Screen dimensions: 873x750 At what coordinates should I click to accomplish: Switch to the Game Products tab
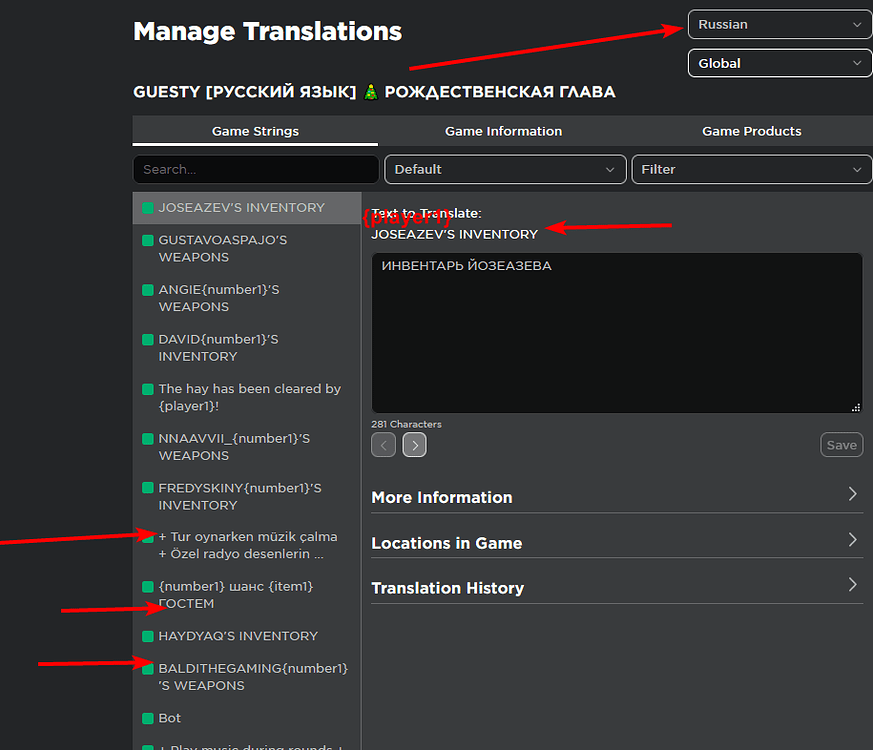(x=751, y=131)
